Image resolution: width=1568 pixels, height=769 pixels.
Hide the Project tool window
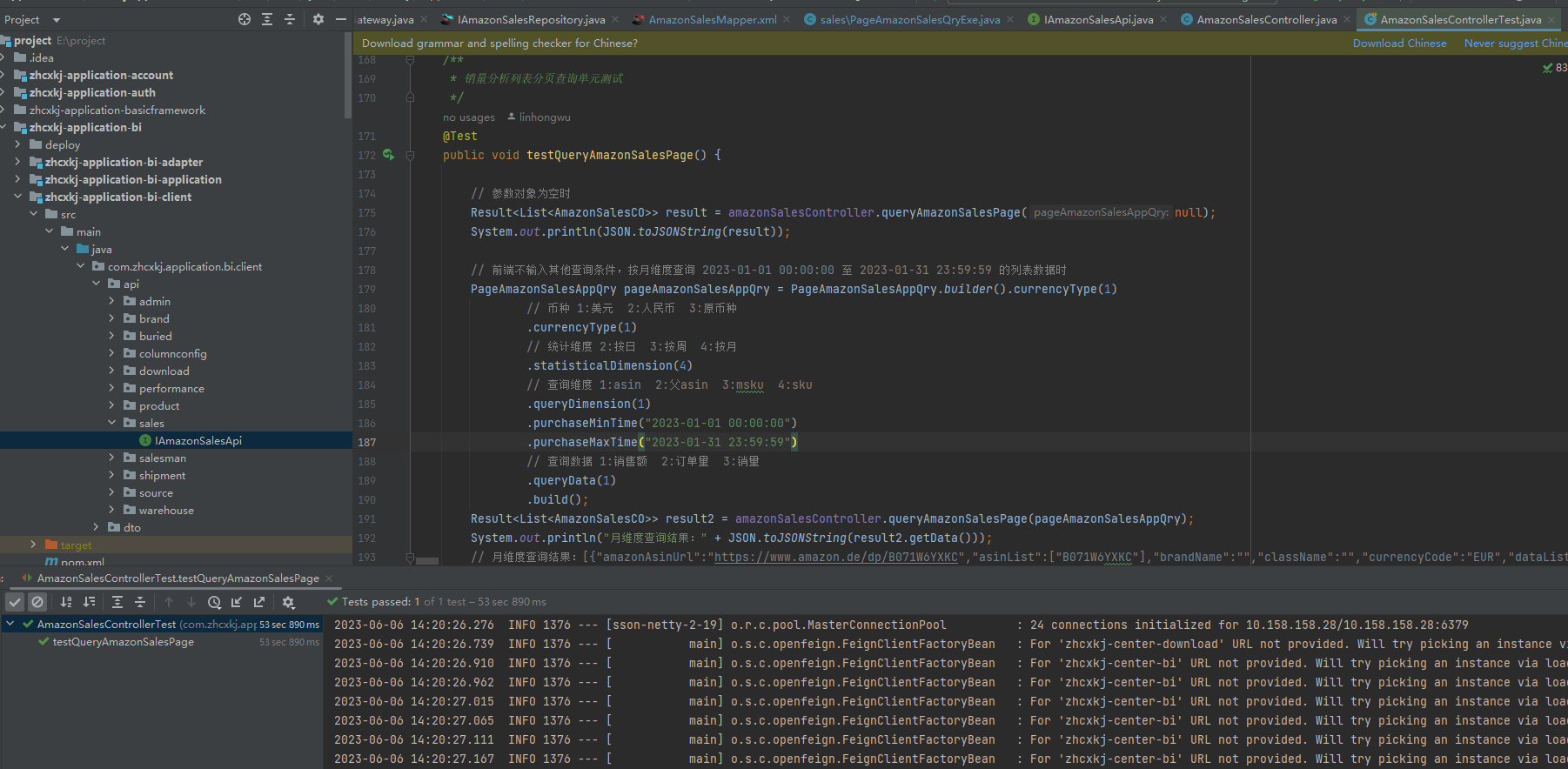(341, 19)
